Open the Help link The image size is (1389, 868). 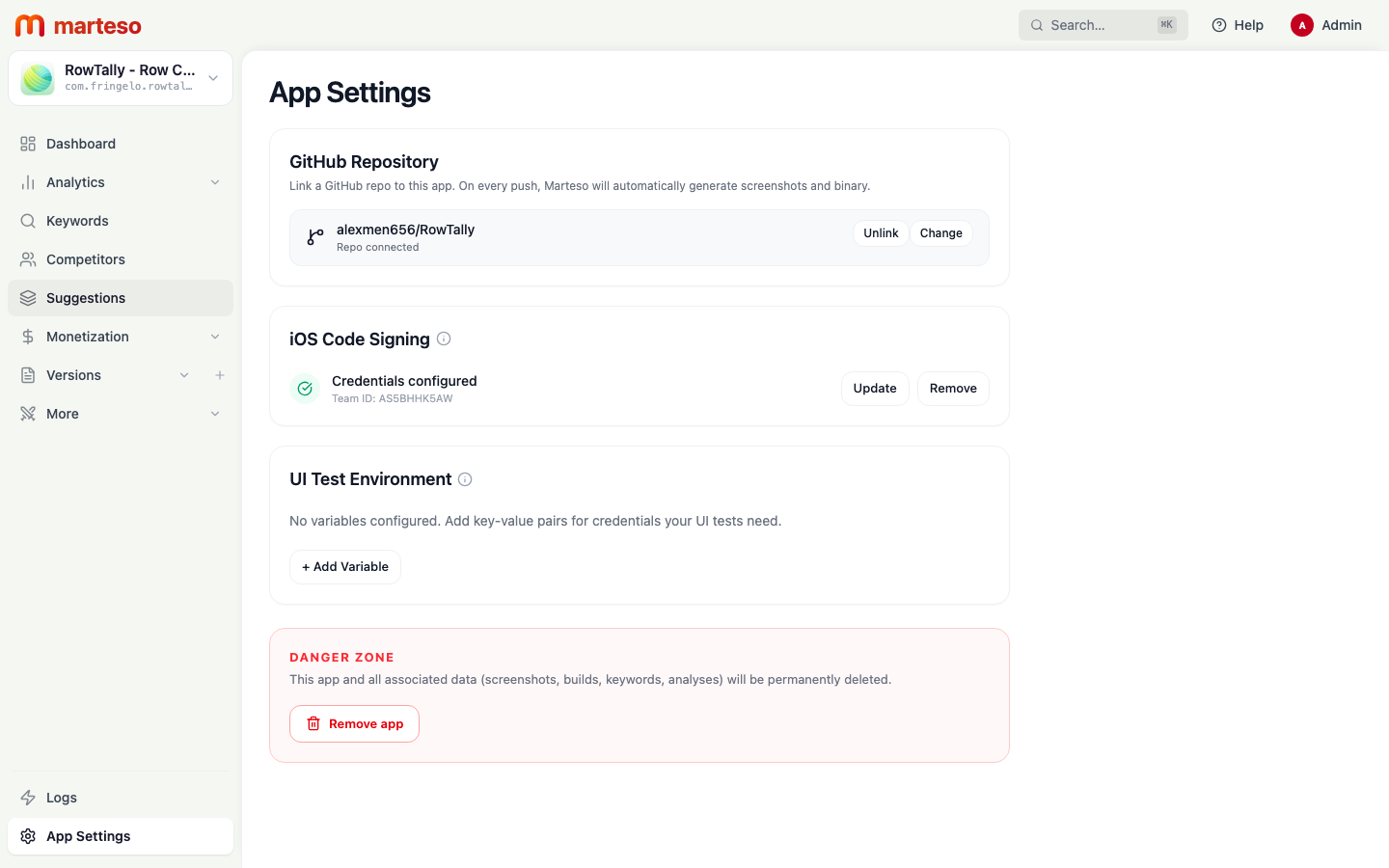coord(1238,25)
